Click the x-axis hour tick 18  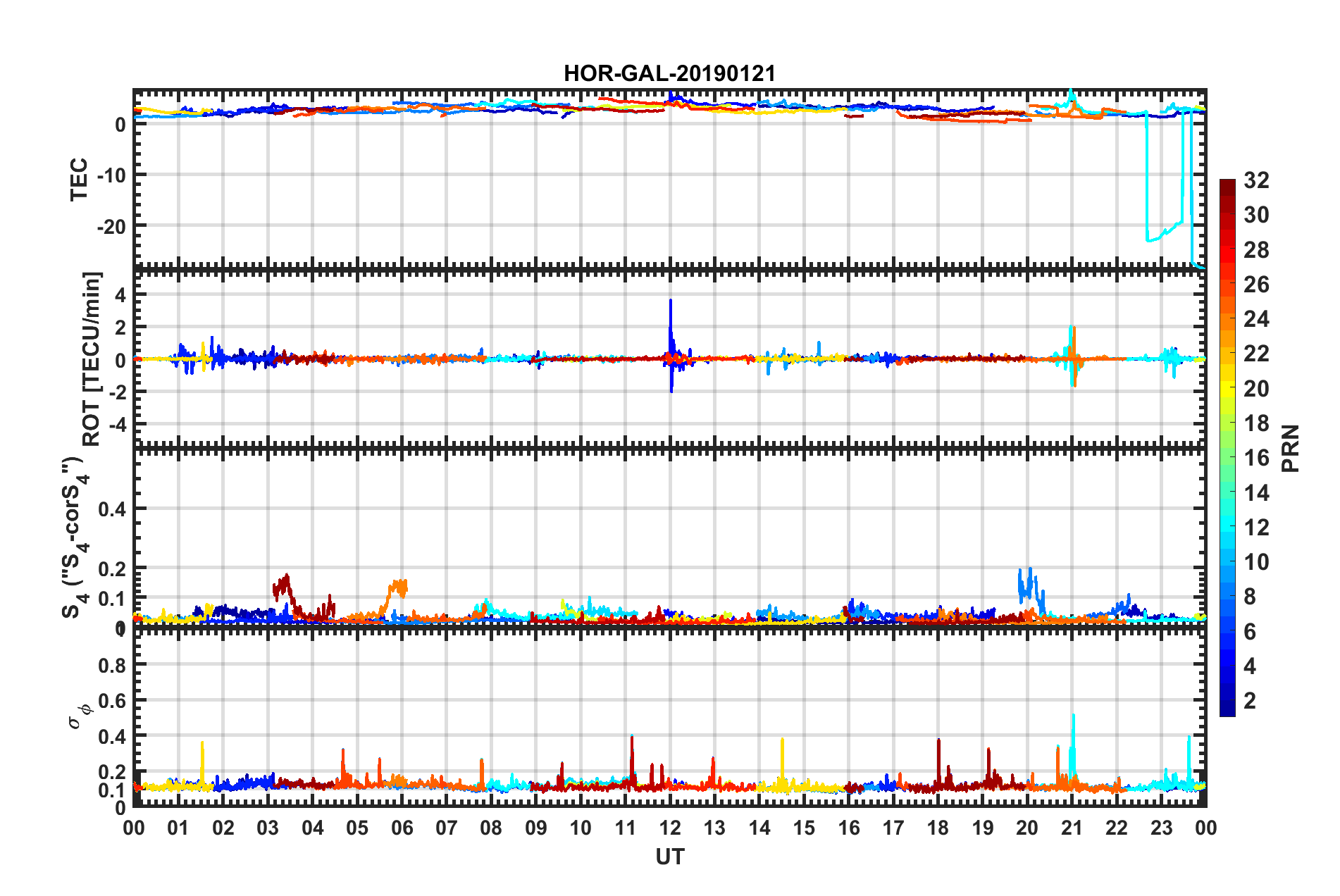[x=938, y=828]
